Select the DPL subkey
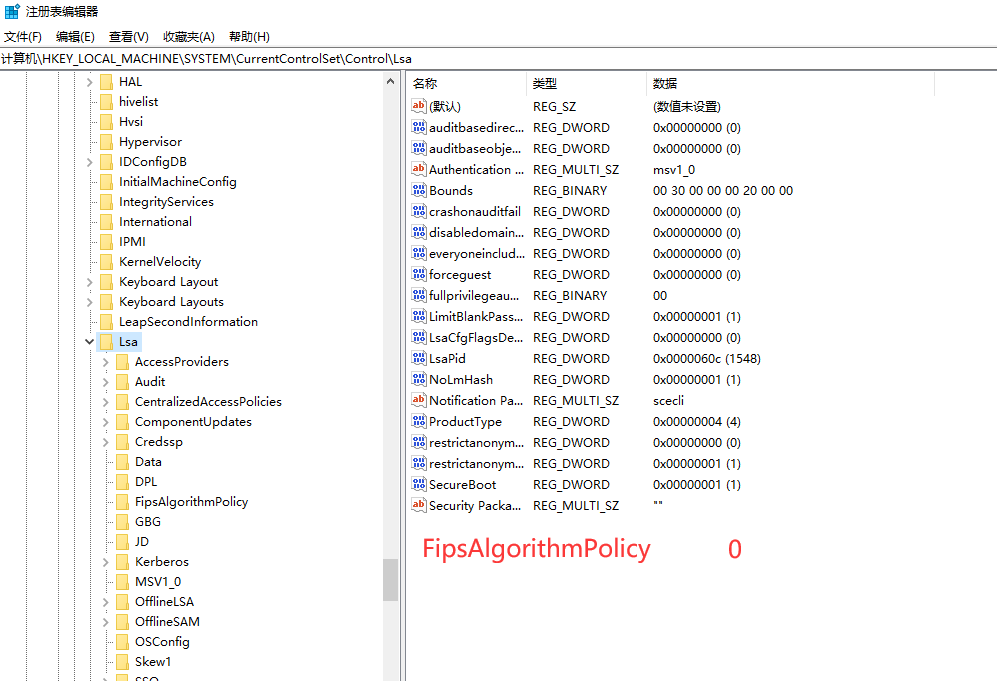The width and height of the screenshot is (997, 681). pos(146,482)
